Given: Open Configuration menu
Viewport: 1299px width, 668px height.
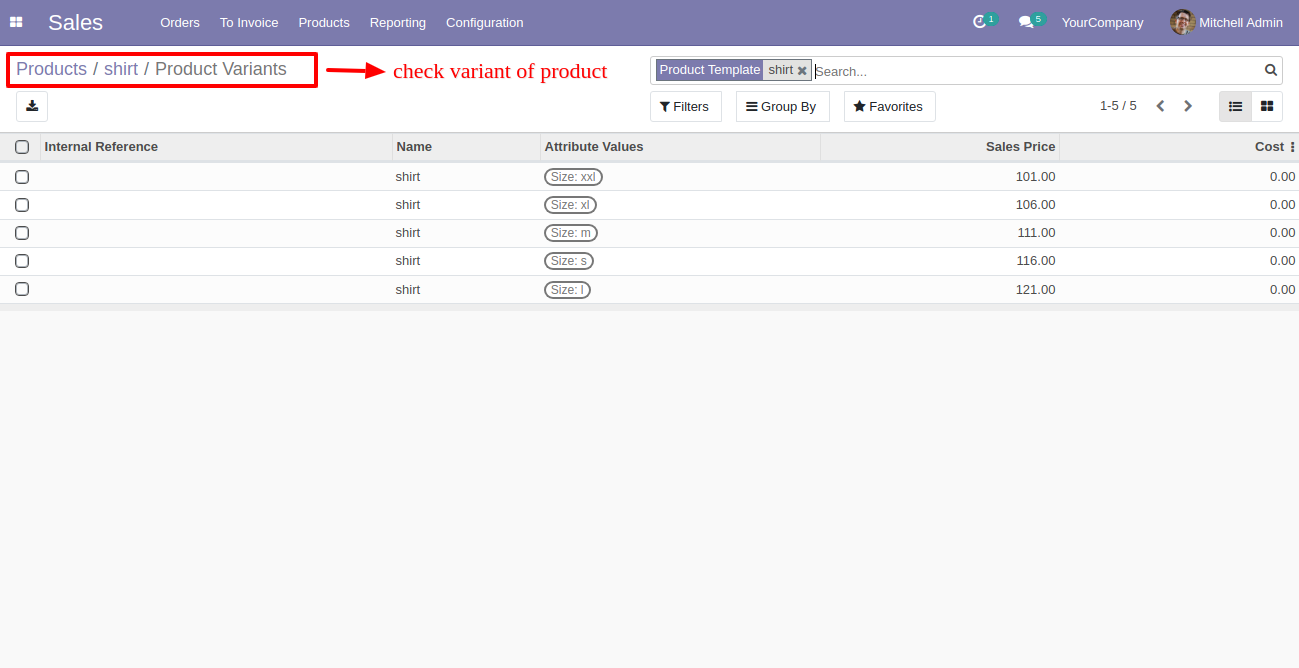Looking at the screenshot, I should (x=484, y=22).
